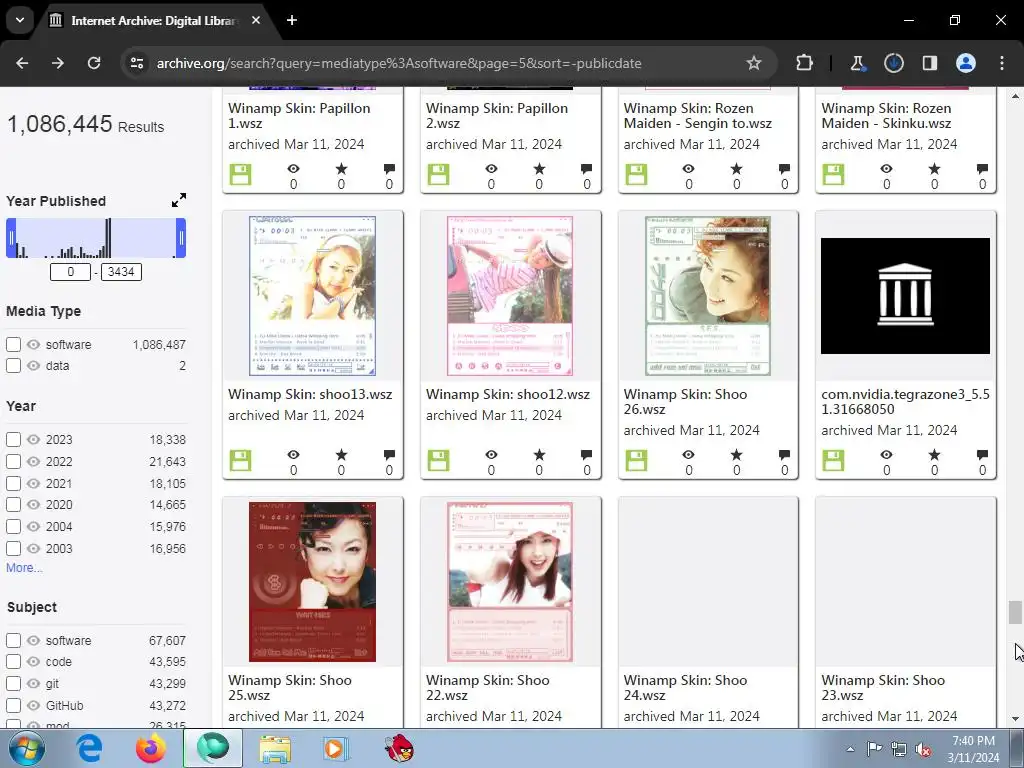Bookmark this page with the star
Viewport: 1024px width, 768px height.
coord(754,63)
